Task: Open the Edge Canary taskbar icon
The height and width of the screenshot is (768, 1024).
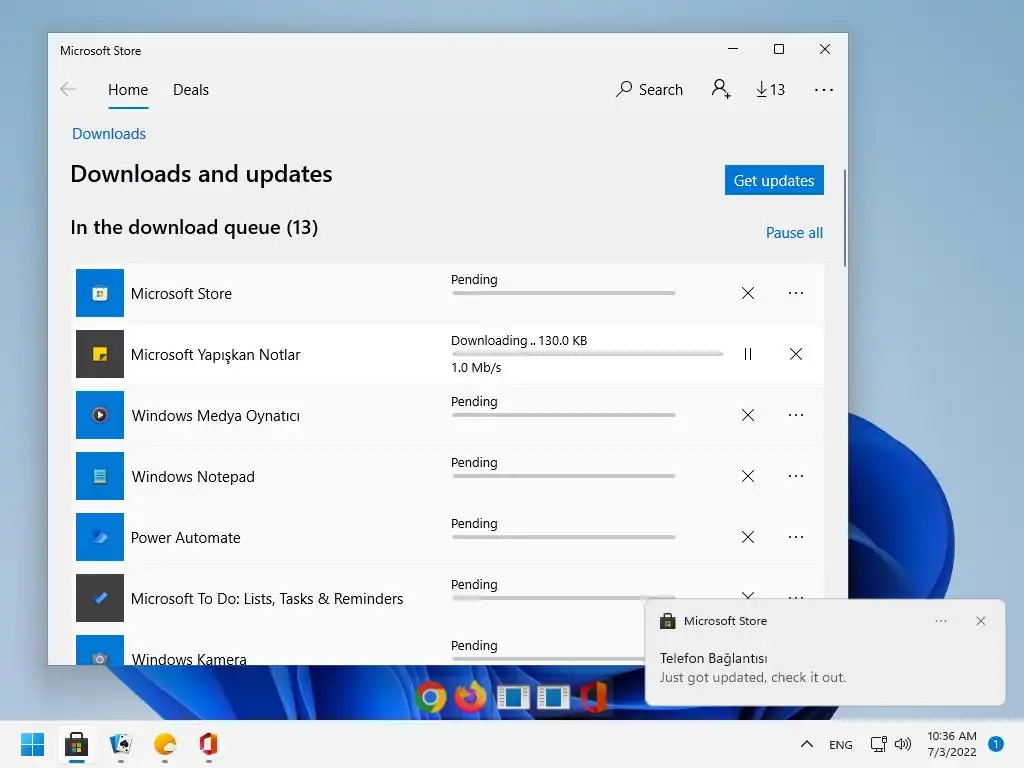Action: (x=165, y=744)
